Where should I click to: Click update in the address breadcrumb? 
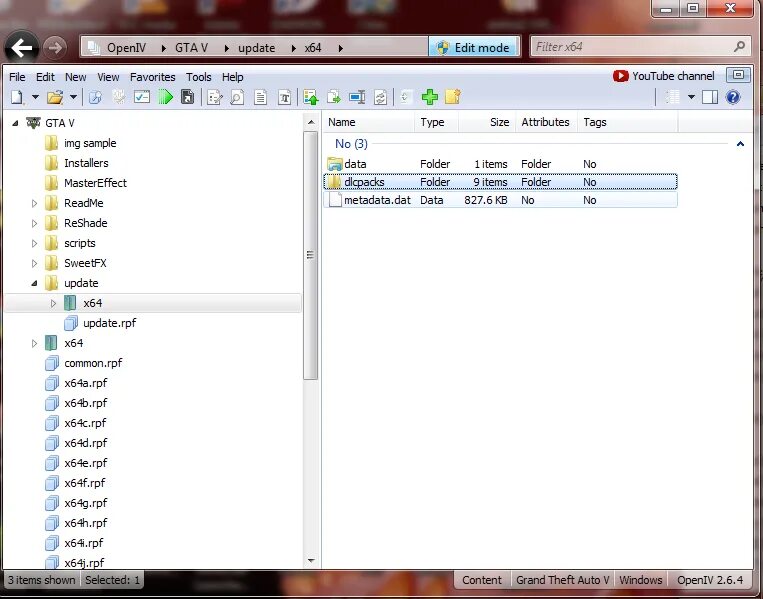[256, 48]
